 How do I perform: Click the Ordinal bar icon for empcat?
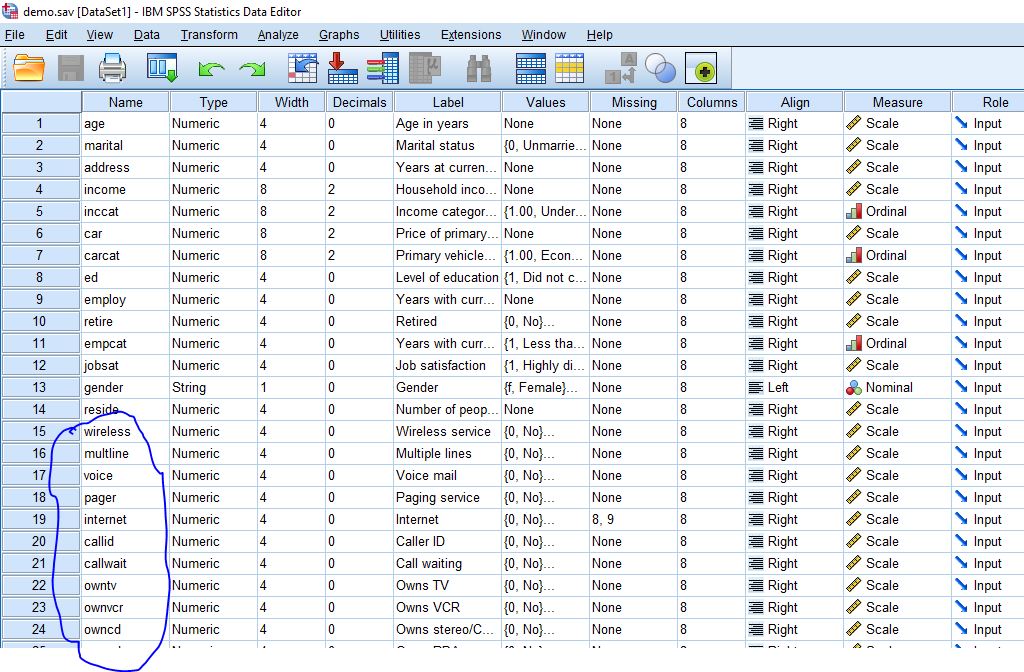(x=854, y=343)
